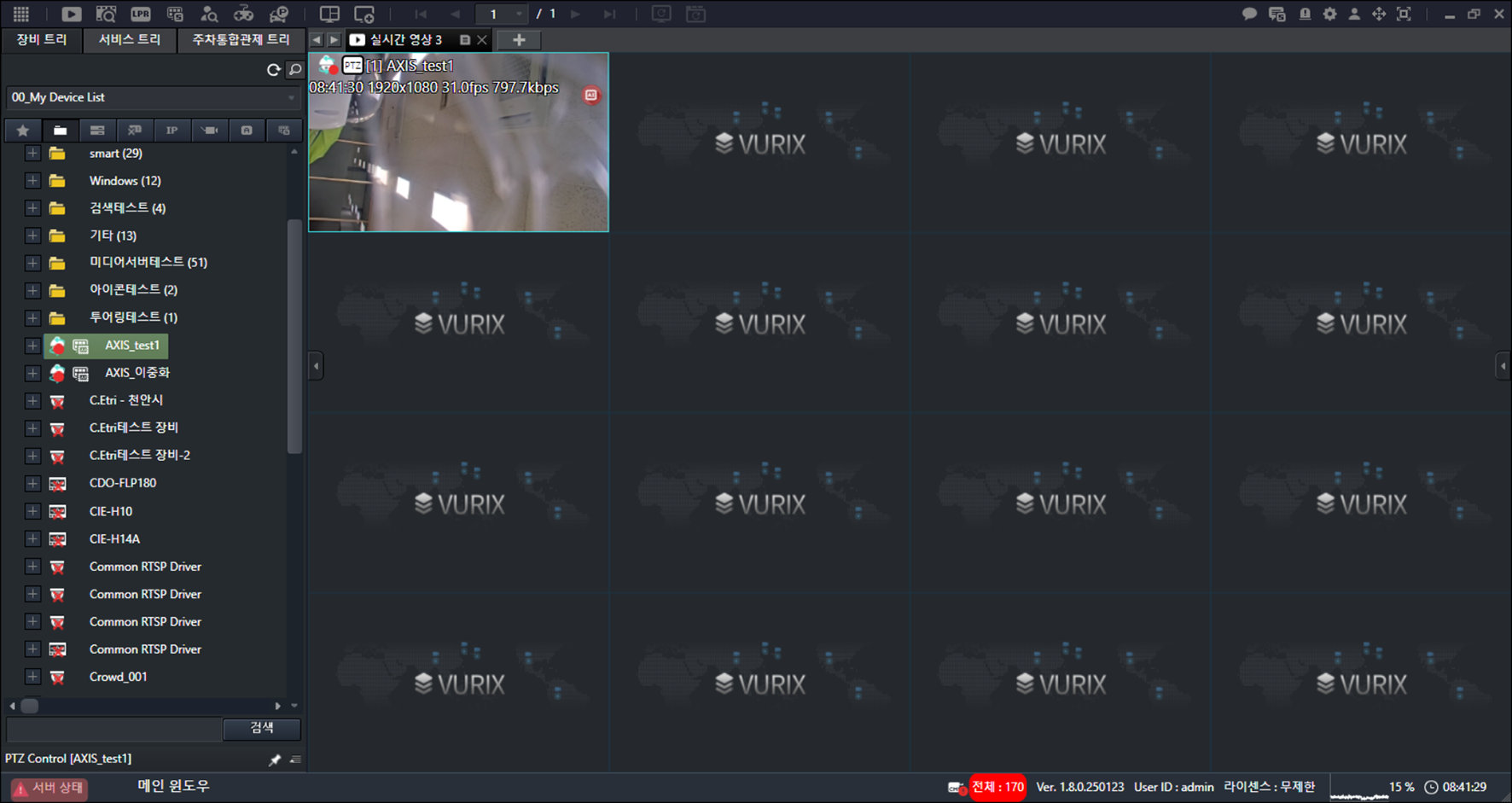Toggle the server rack filter

click(x=97, y=131)
